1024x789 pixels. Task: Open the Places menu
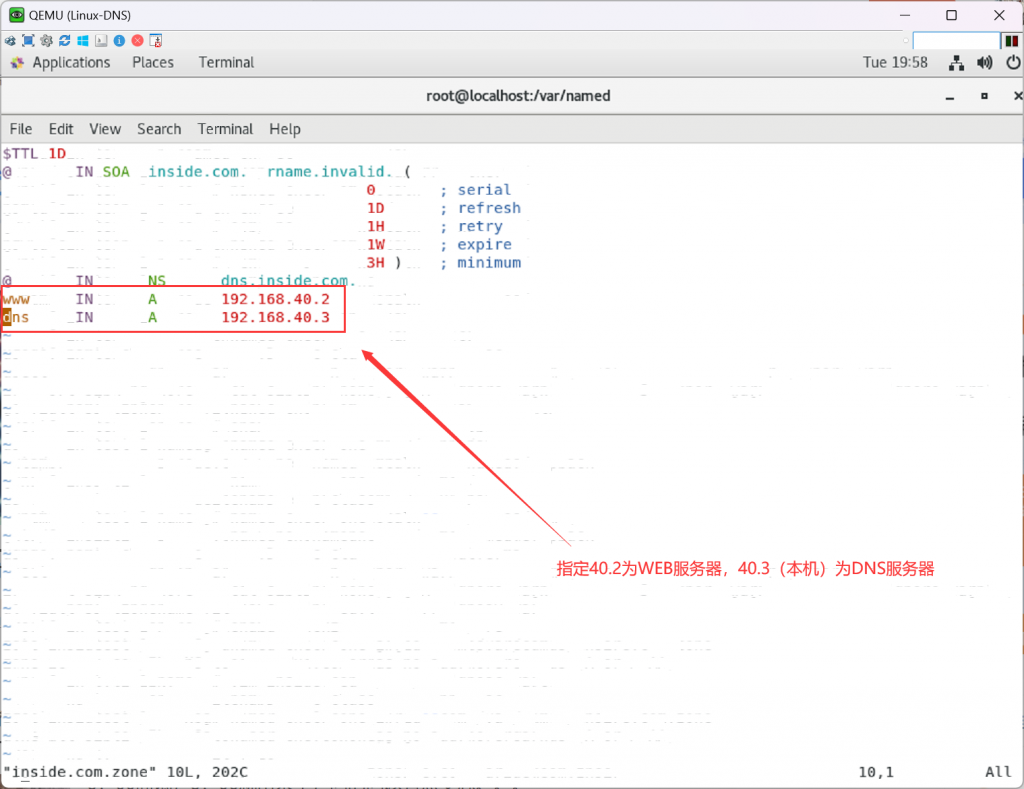(x=153, y=62)
